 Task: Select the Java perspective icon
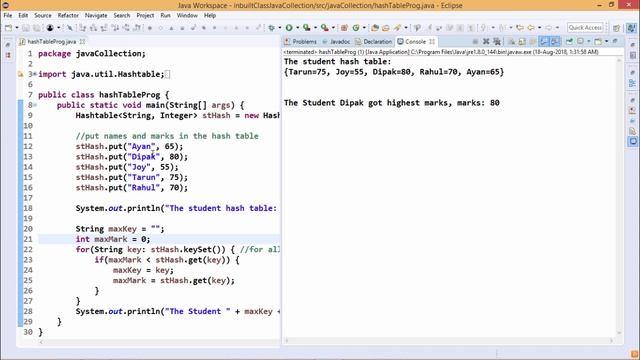pyautogui.click(x=631, y=28)
